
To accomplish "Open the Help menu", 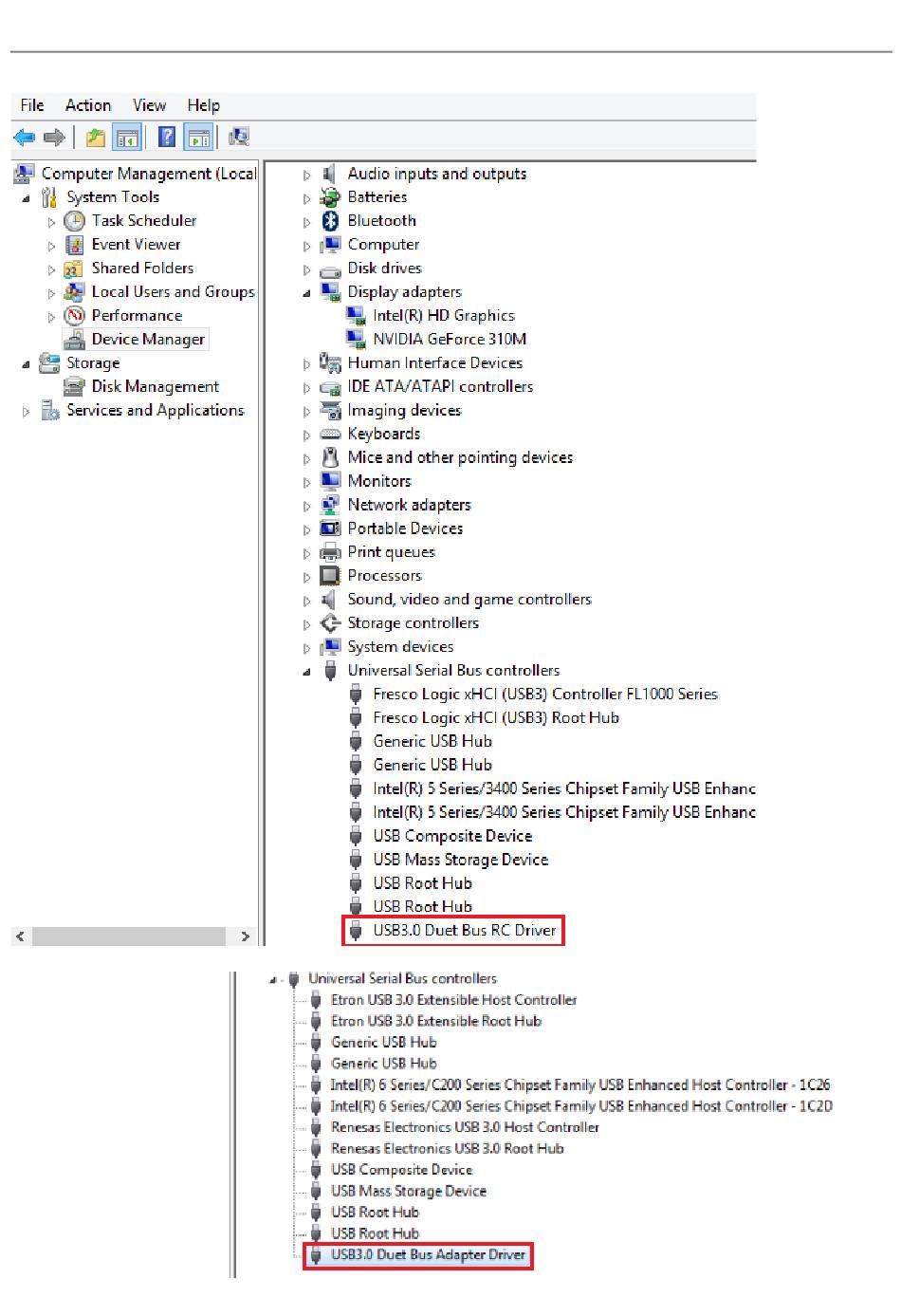I will pos(203,105).
